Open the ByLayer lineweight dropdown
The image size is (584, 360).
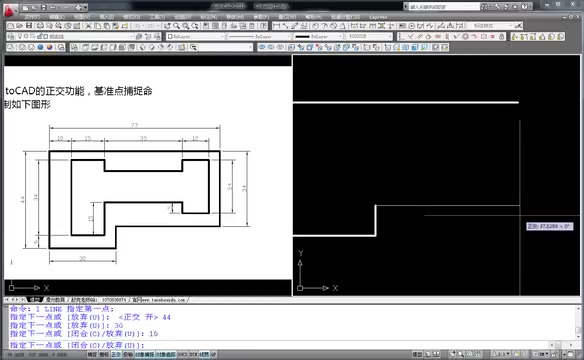318,36
